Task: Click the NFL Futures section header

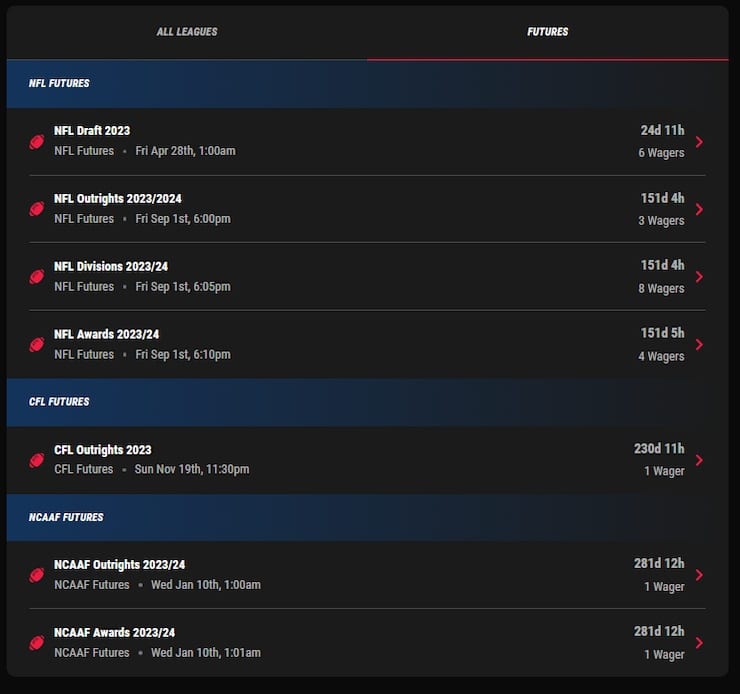Action: (368, 84)
